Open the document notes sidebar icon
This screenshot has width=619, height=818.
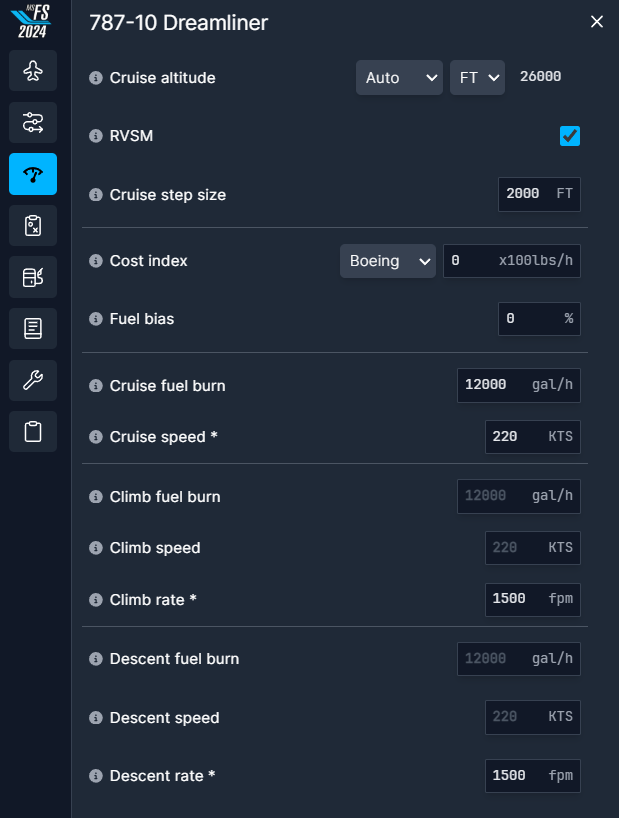(33, 329)
